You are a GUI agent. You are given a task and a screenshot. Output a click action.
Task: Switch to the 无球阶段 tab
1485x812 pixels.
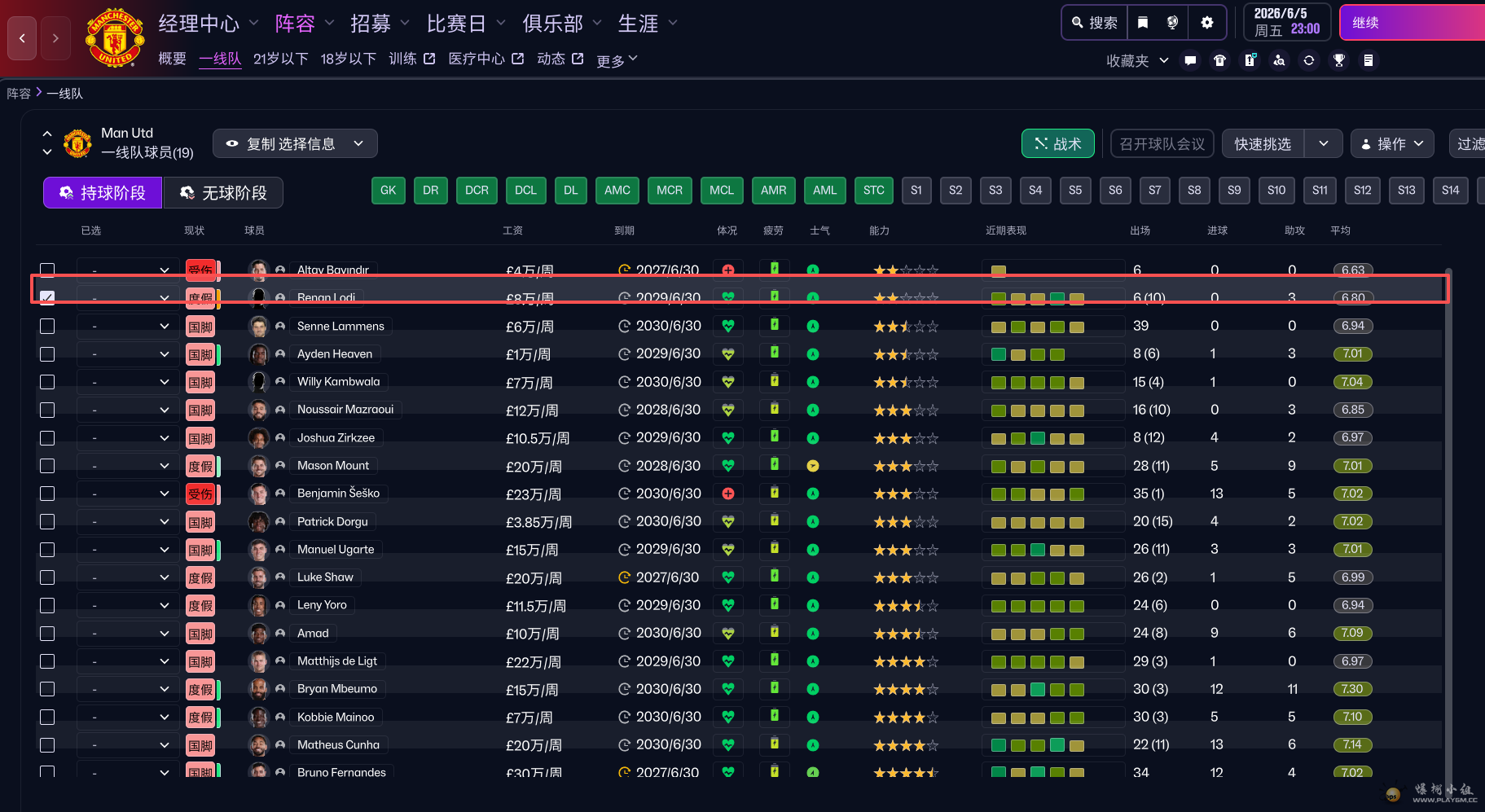tap(223, 193)
